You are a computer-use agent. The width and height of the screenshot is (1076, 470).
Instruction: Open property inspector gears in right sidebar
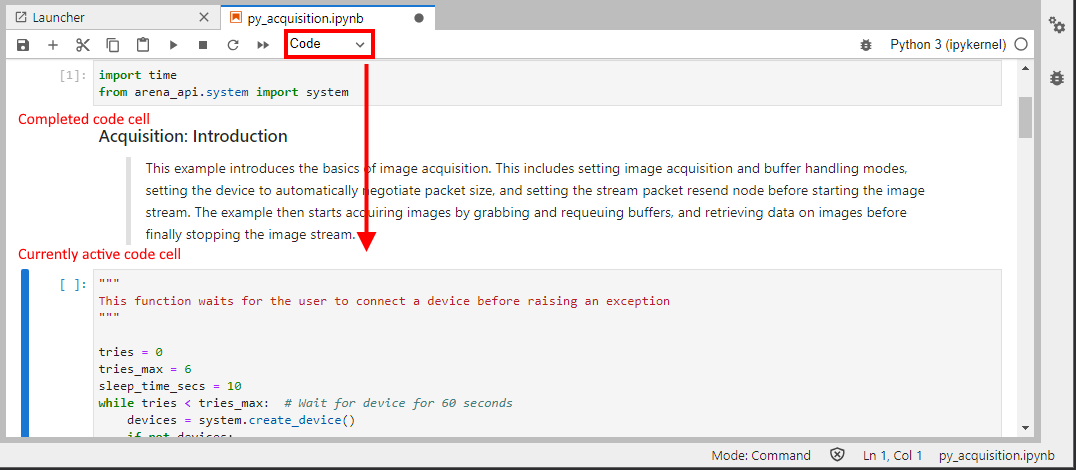pos(1057,25)
